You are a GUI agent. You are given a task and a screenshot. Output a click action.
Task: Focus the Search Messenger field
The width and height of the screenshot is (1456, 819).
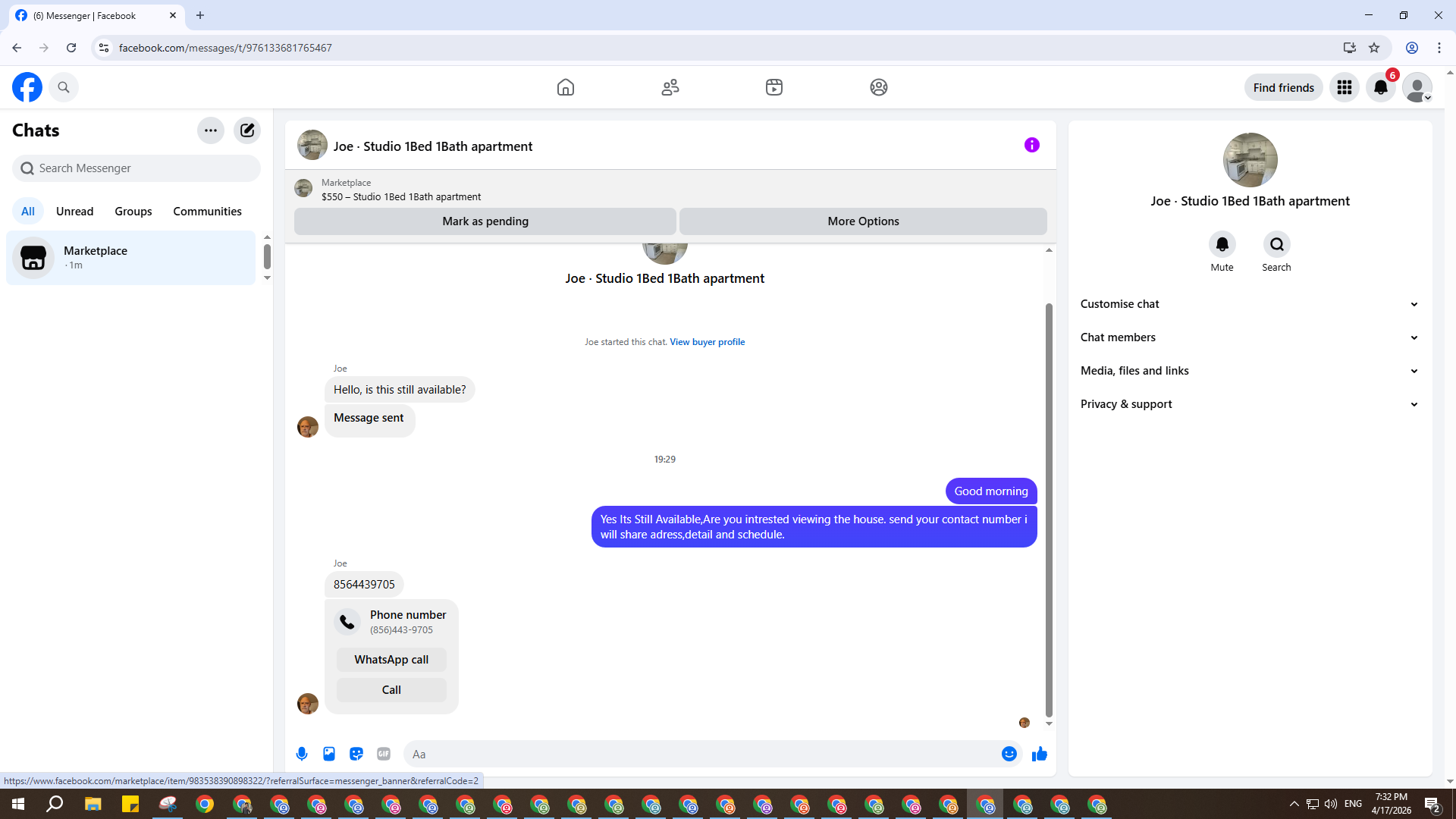tap(136, 168)
